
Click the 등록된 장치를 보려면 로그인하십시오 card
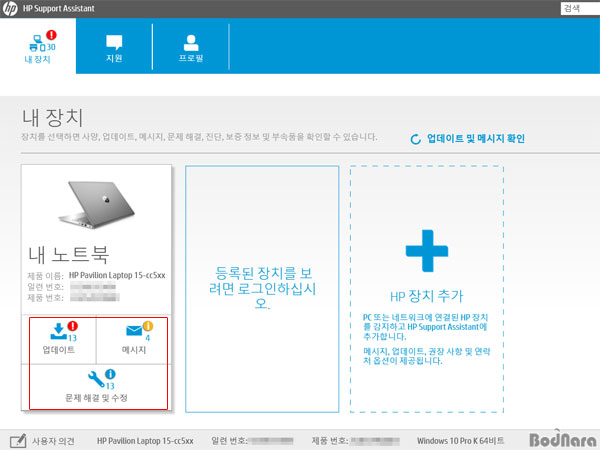(262, 289)
